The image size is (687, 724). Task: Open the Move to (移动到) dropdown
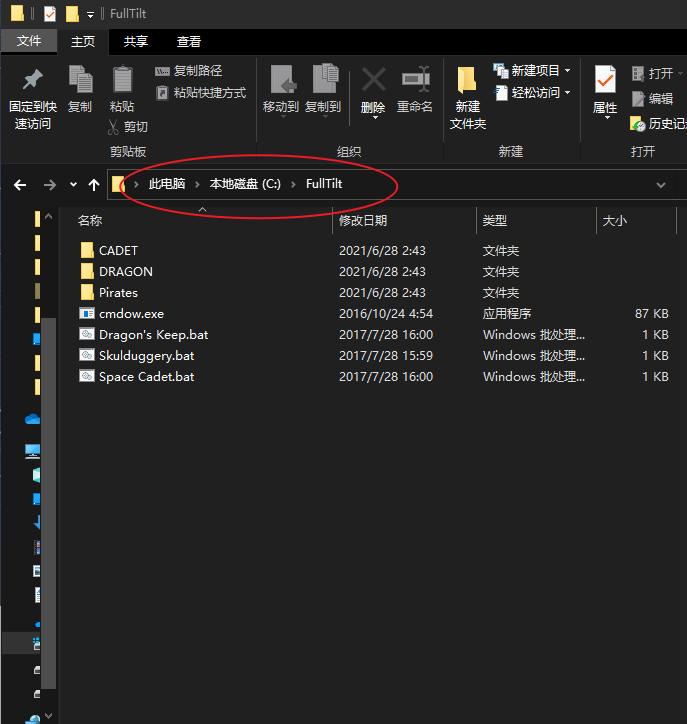click(281, 91)
